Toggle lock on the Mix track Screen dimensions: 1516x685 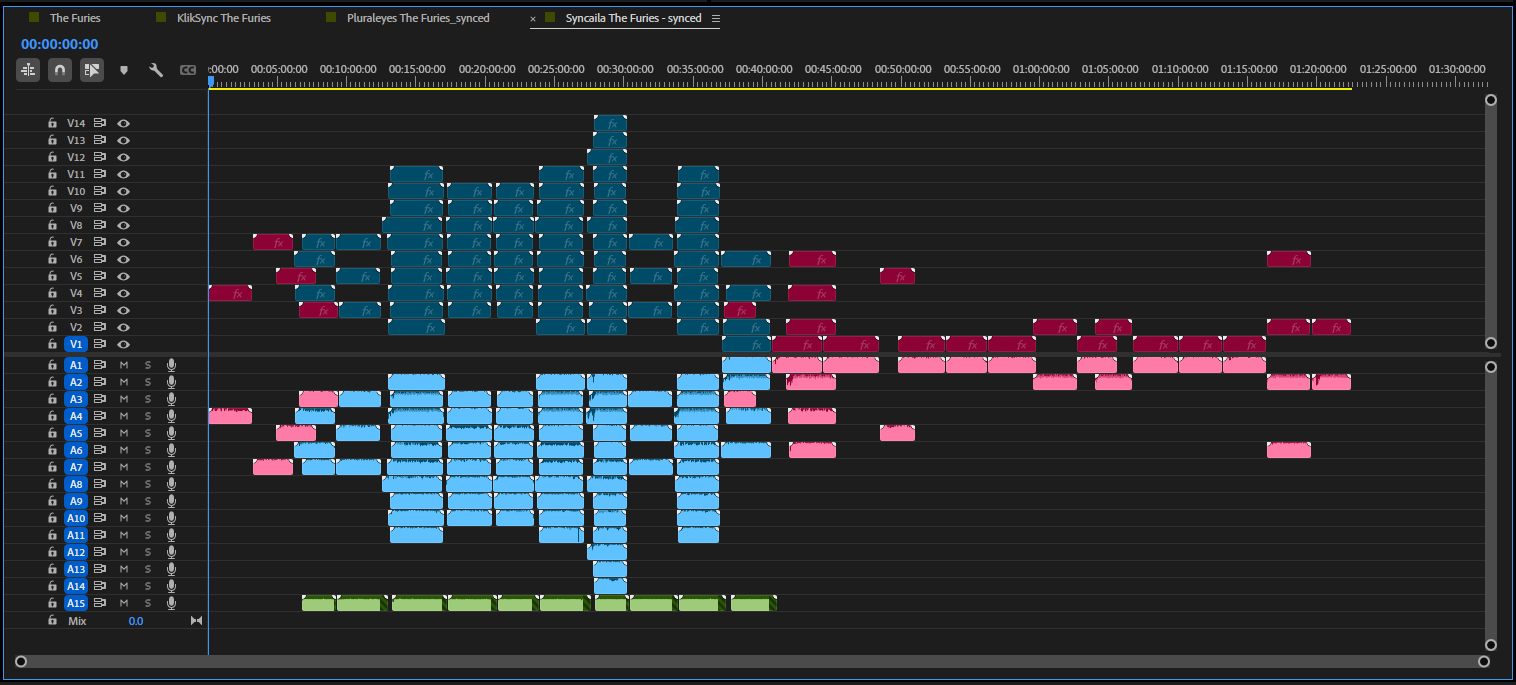[52, 621]
